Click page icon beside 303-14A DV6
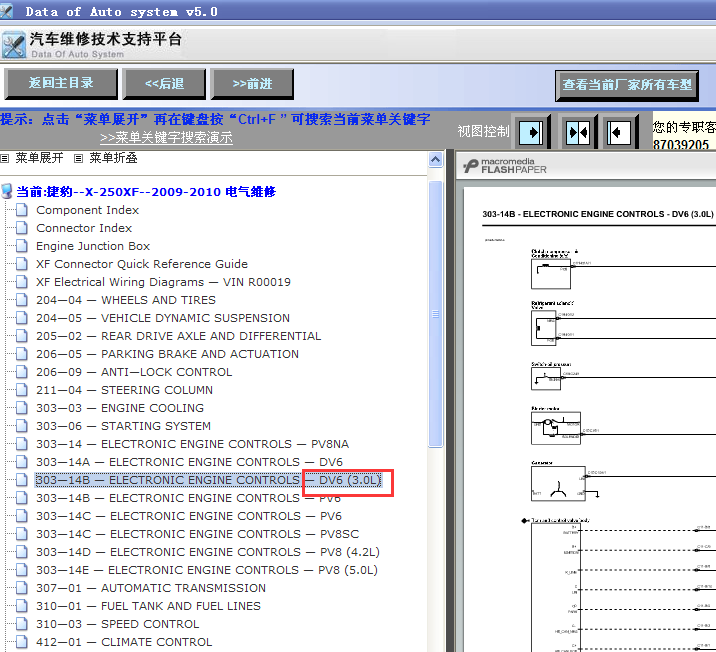 (x=21, y=462)
